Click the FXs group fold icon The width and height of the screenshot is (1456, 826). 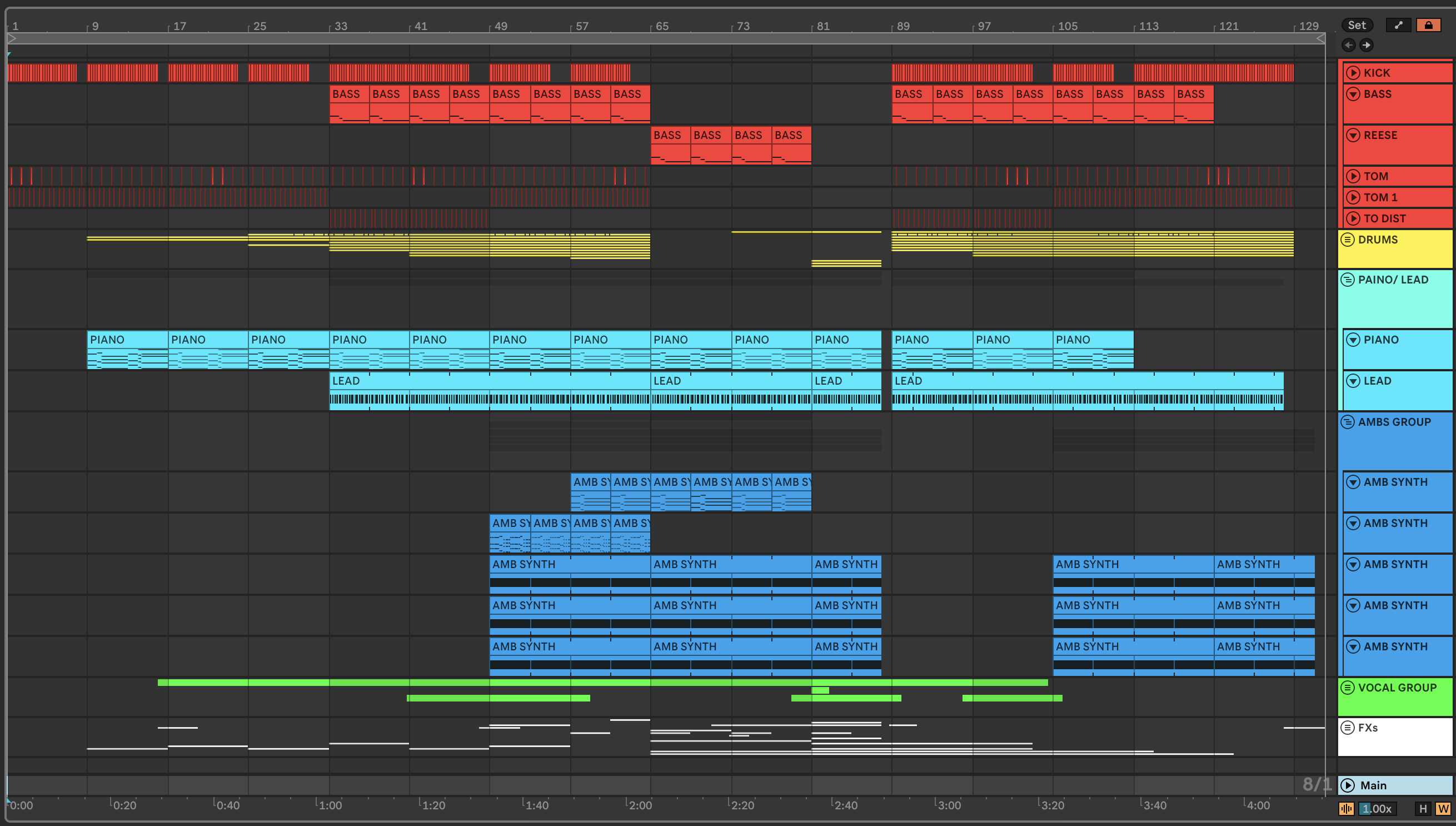pos(1348,727)
